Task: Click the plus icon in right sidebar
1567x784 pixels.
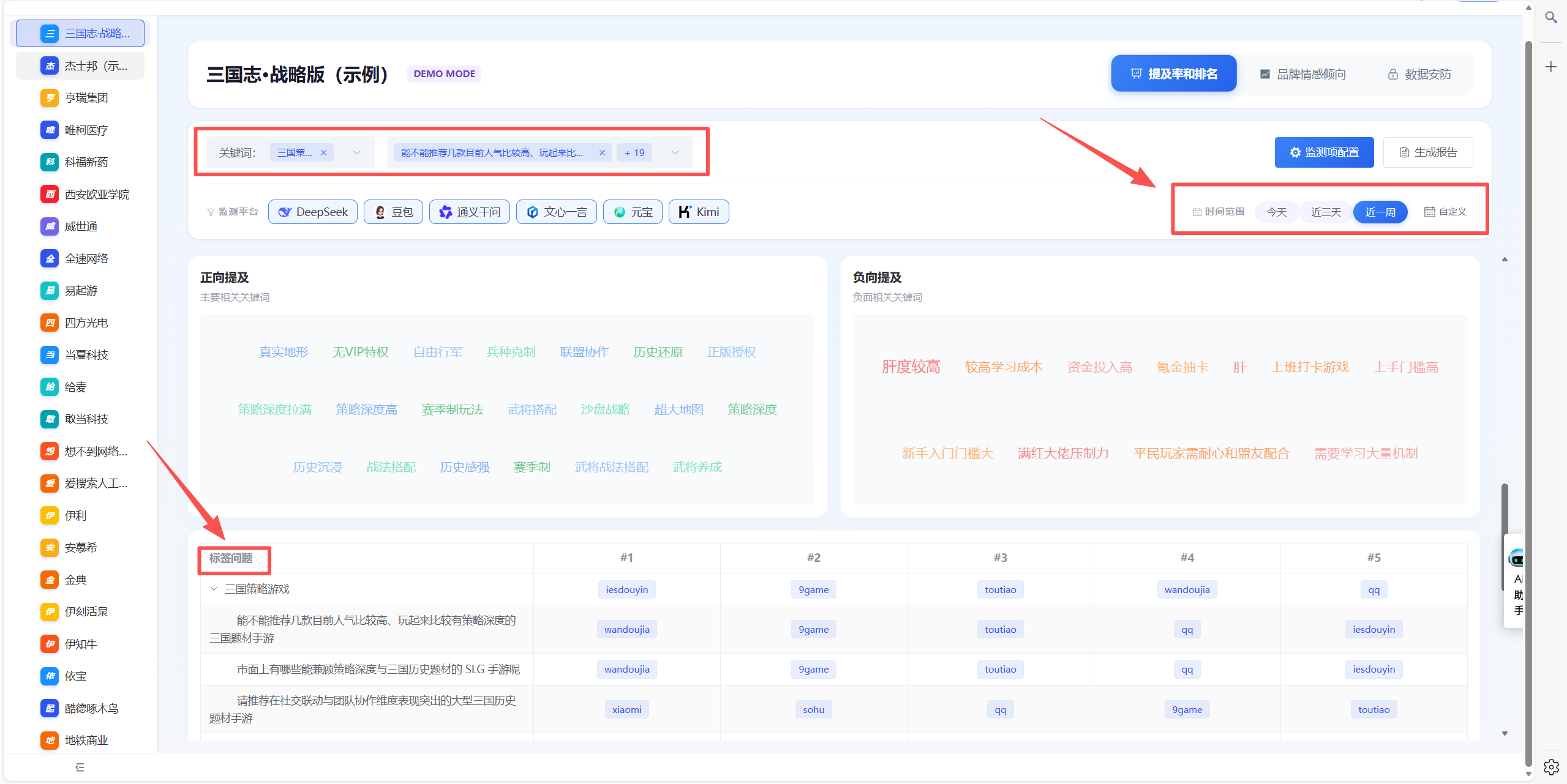Action: (1550, 67)
